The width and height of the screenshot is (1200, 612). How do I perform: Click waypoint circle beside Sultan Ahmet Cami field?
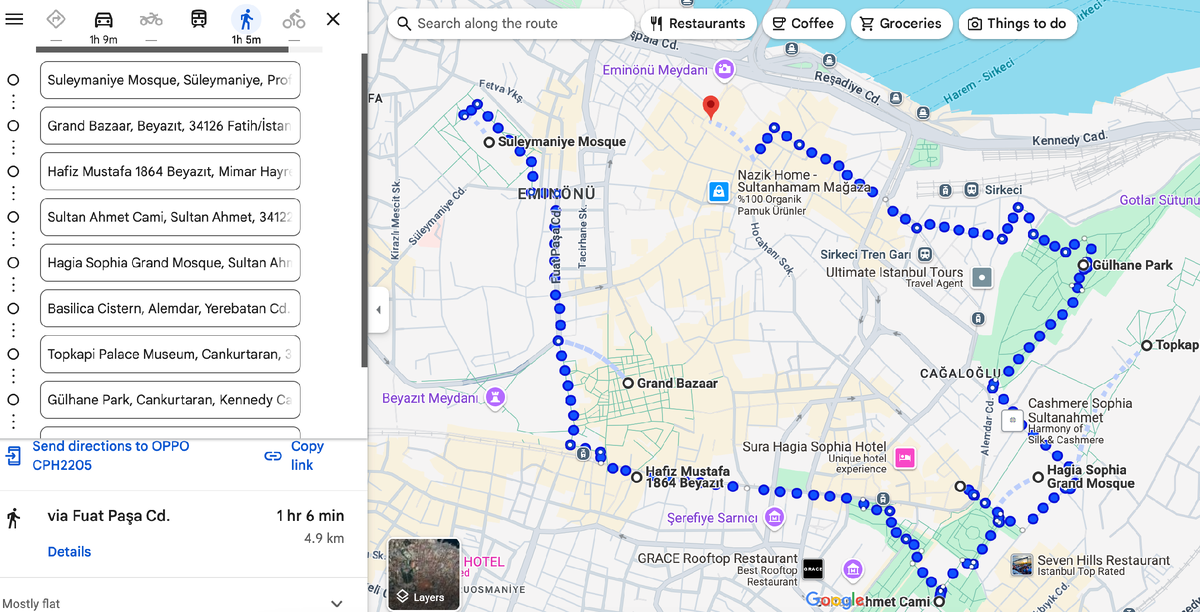[13, 217]
